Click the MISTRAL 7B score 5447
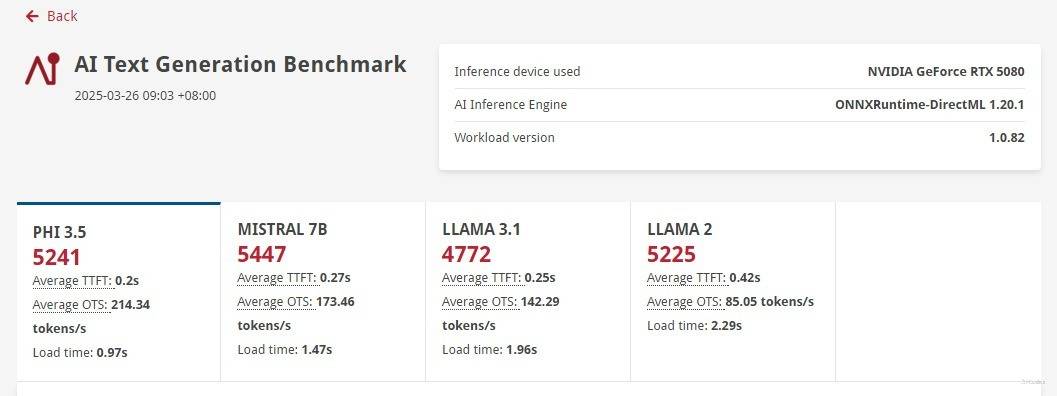Viewport: 1057px width, 396px height. pos(262,254)
